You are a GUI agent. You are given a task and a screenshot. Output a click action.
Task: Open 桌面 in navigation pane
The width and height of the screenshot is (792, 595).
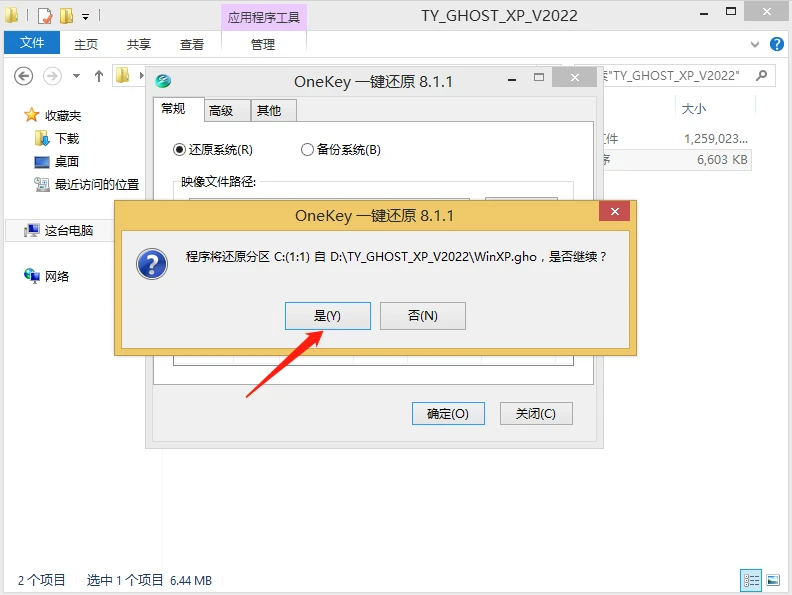[67, 162]
